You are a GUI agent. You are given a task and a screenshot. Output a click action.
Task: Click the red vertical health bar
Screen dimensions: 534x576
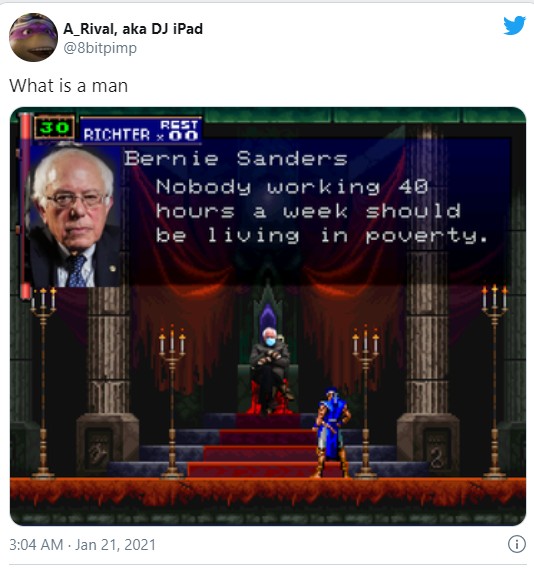click(x=25, y=206)
